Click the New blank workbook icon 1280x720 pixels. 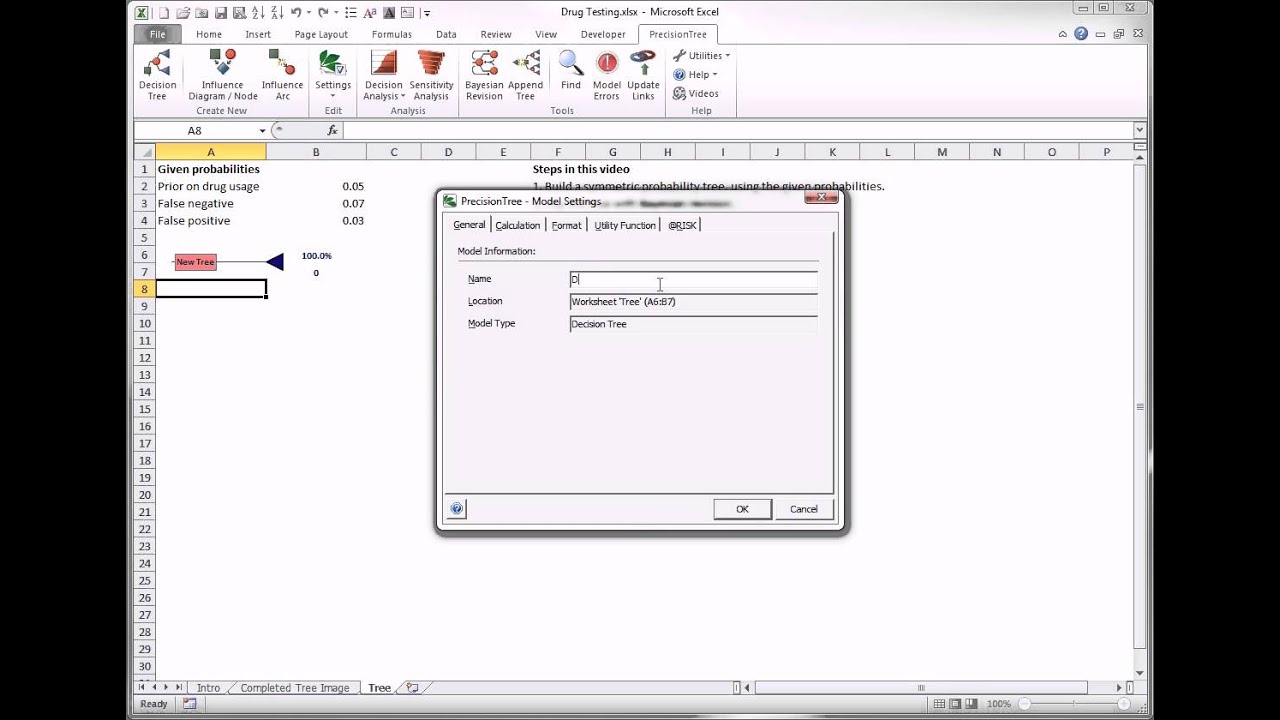(165, 13)
